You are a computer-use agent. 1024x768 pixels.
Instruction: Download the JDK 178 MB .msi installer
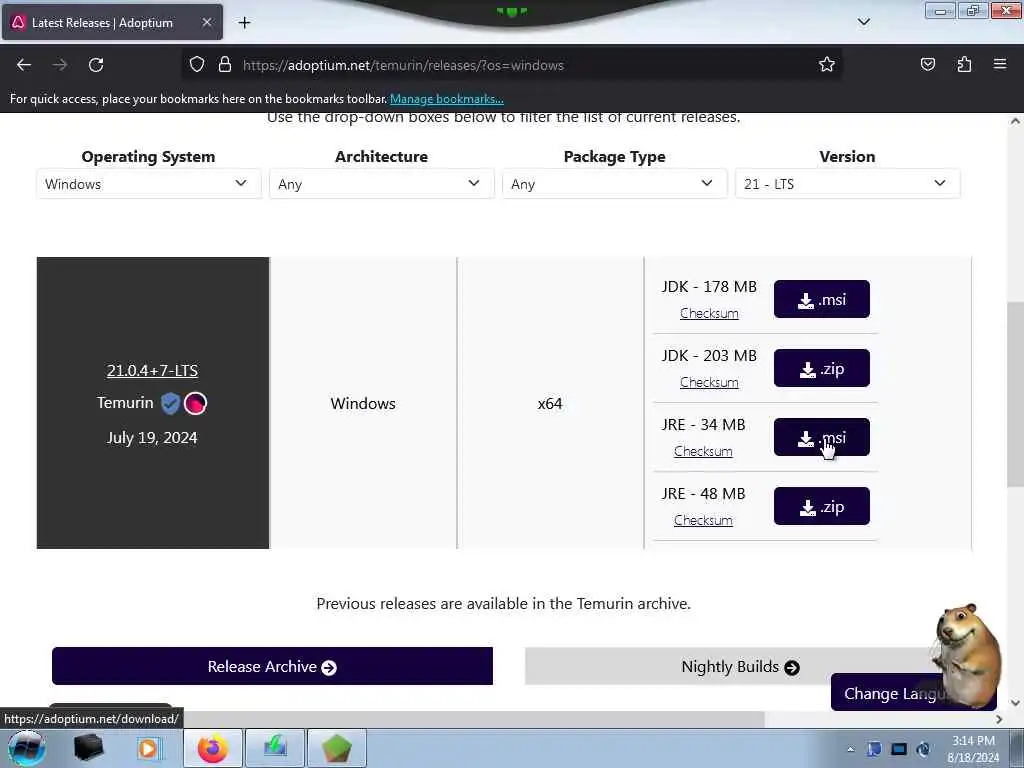822,300
